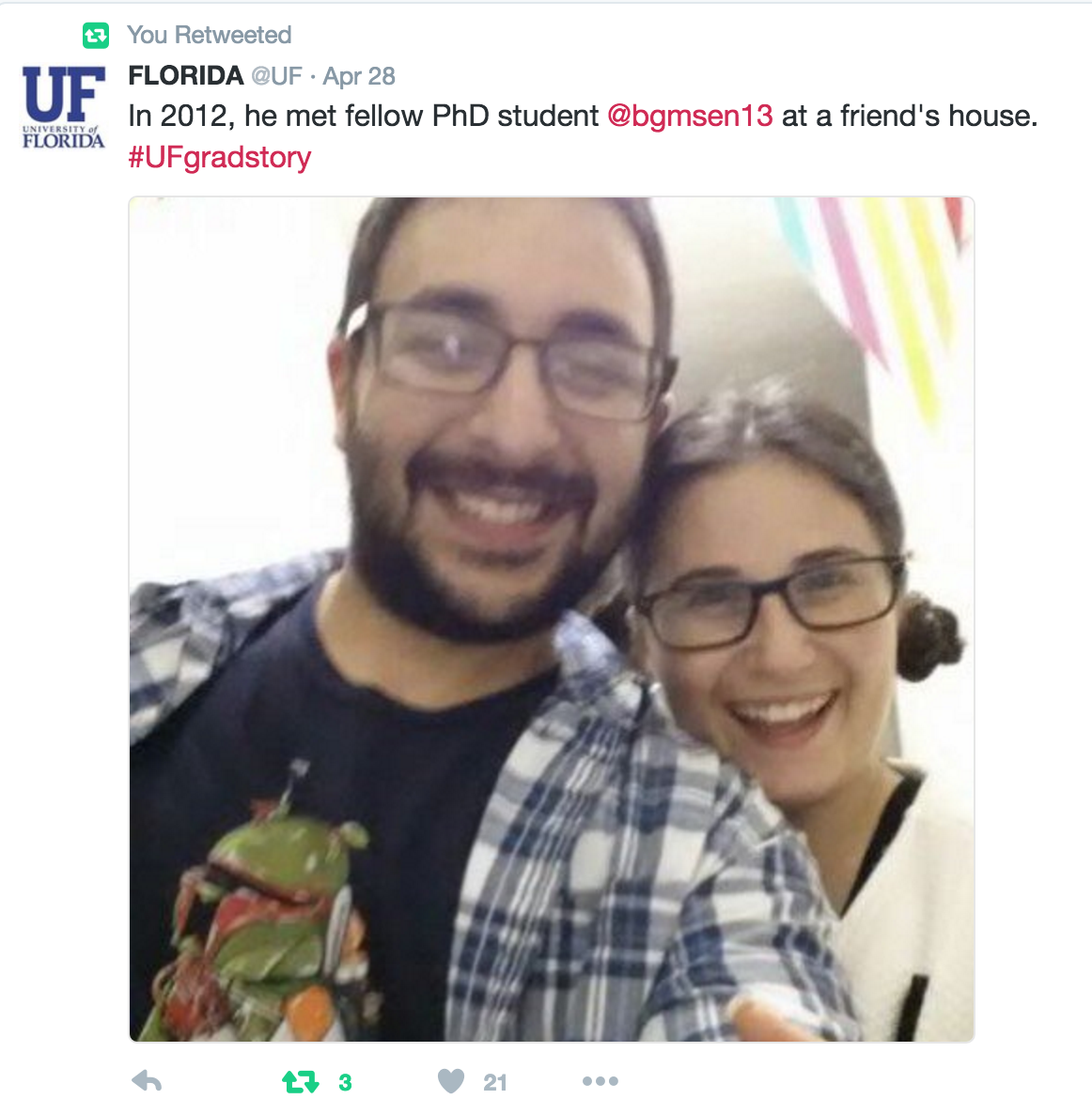1092x1115 pixels.
Task: Like the tweet with the heart icon
Action: click(451, 1081)
